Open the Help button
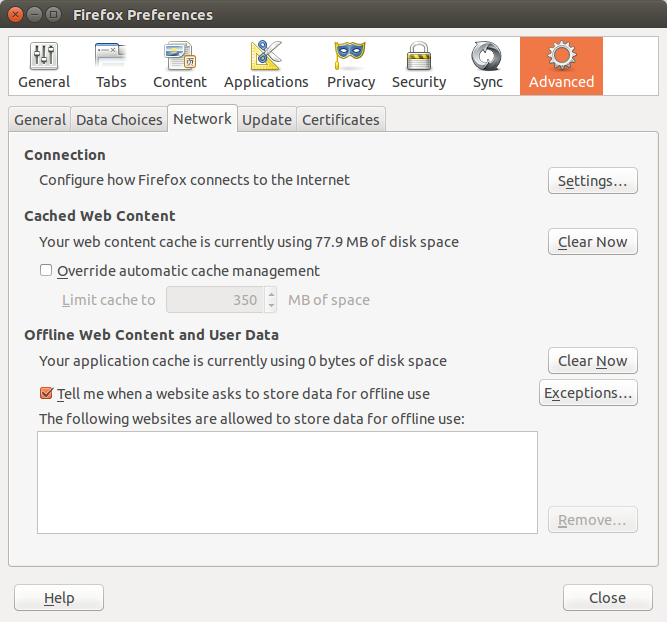Screen dimensions: 667x622 (x=59, y=598)
